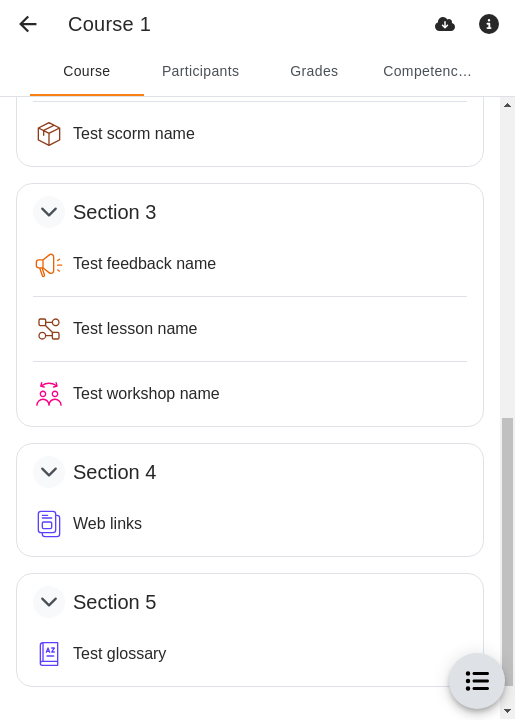Click the glossary AZ book icon
The width and height of the screenshot is (515, 720).
tap(49, 654)
